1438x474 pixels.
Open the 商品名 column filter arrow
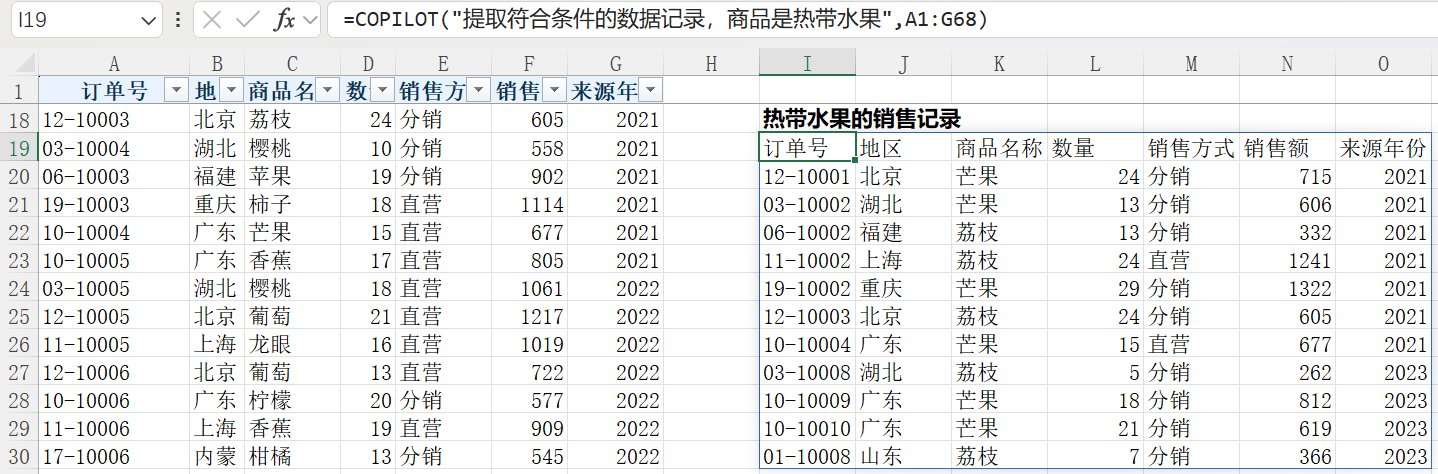coord(328,91)
